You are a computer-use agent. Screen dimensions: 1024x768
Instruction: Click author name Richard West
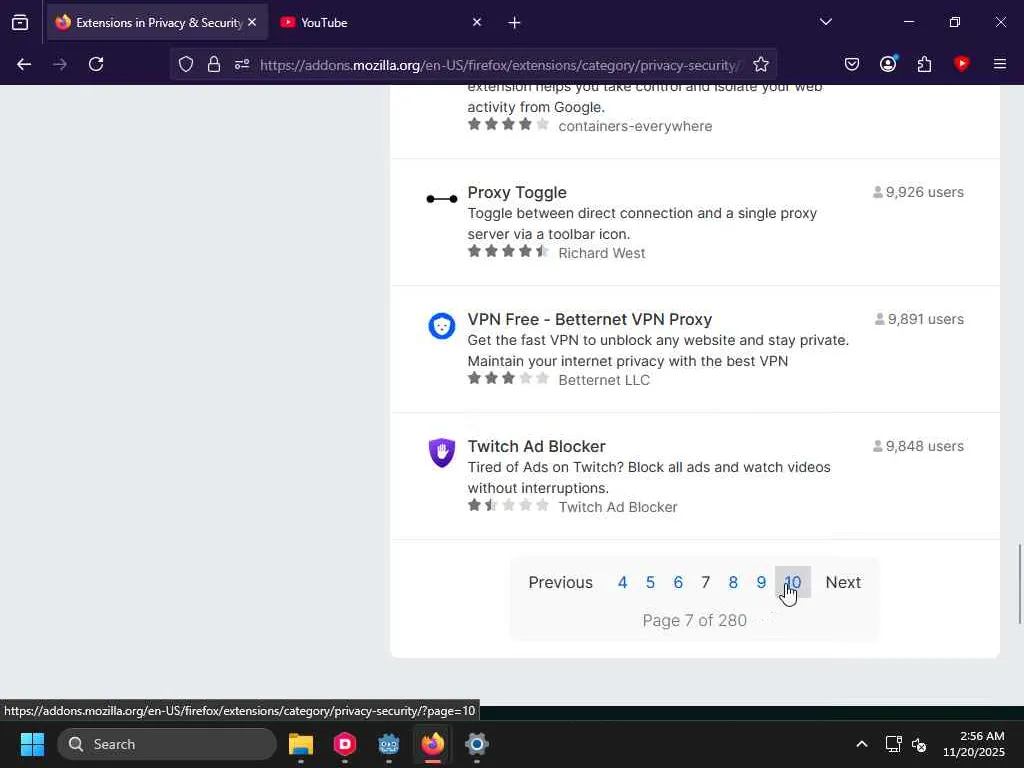601,253
